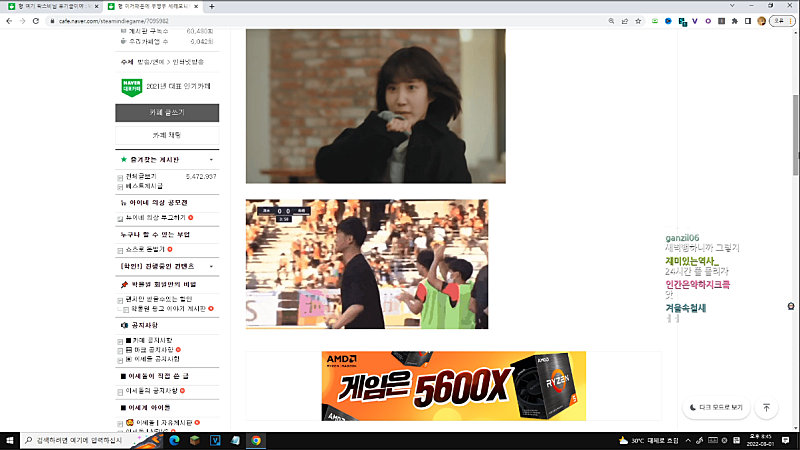The width and height of the screenshot is (800, 450).
Task: Jump to top with the arrow button
Action: [766, 408]
